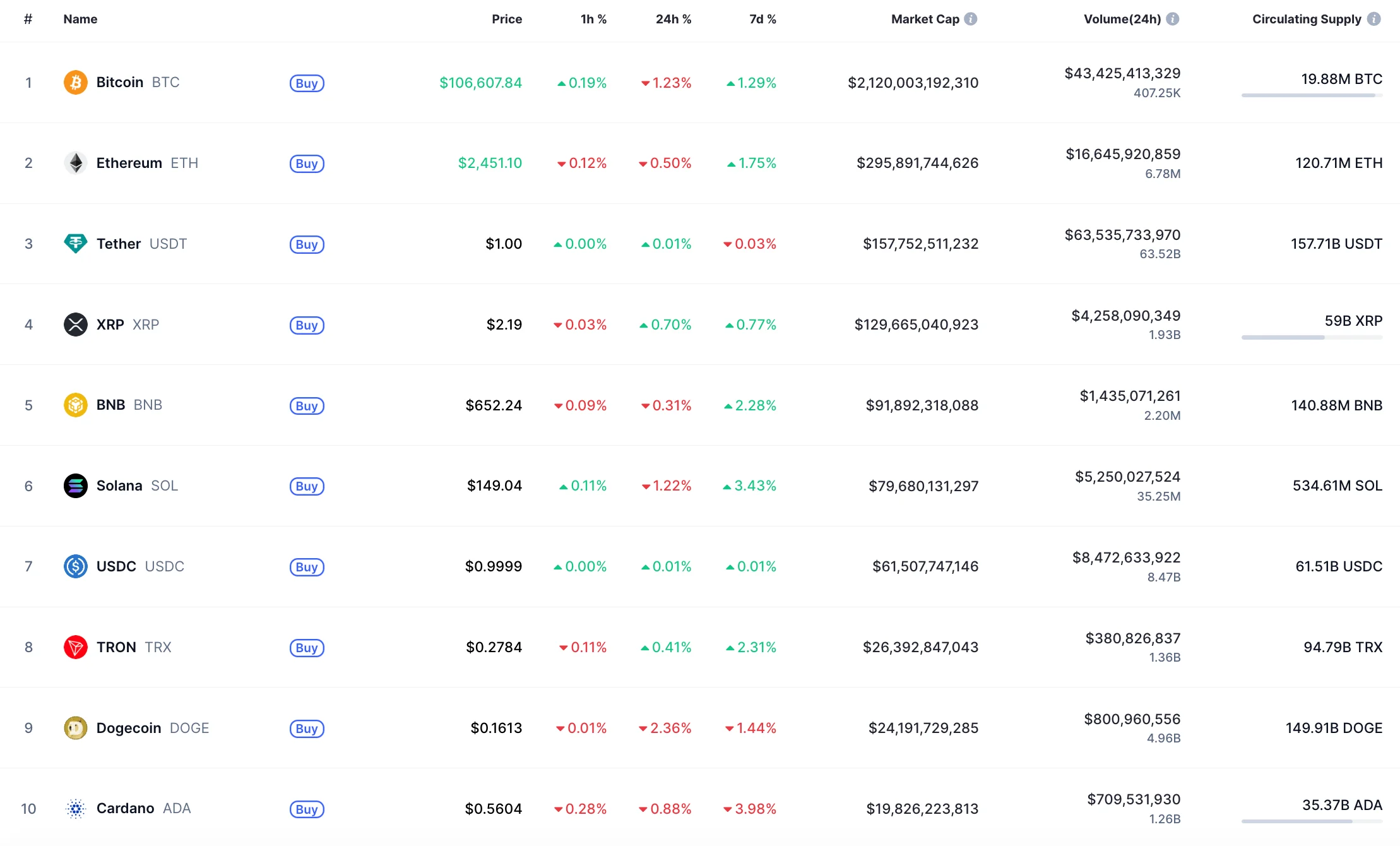The width and height of the screenshot is (1400, 846).
Task: Click the Bitcoin coin logo icon
Action: tap(76, 83)
